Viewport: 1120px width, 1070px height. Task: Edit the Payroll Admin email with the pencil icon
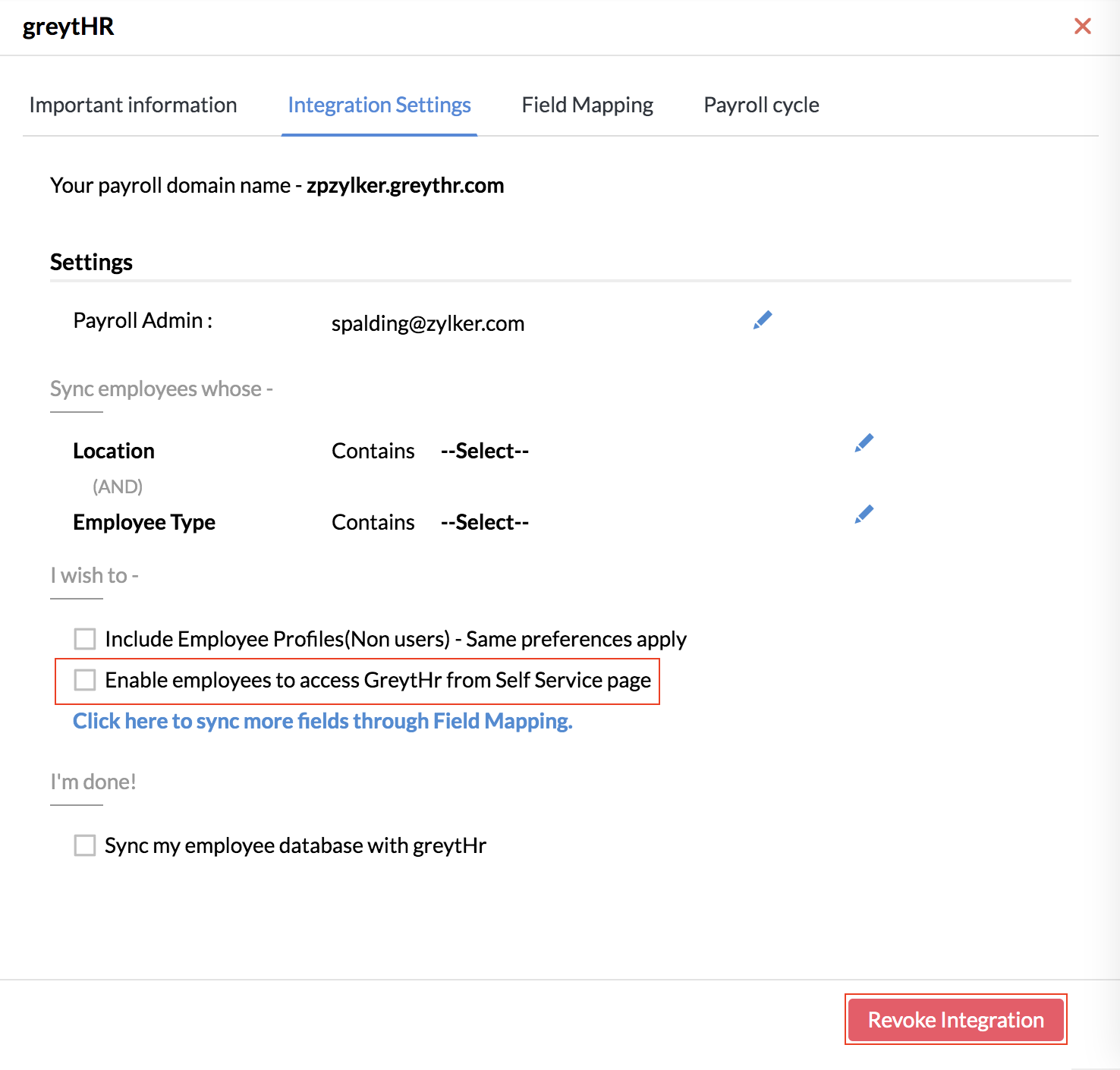(763, 320)
